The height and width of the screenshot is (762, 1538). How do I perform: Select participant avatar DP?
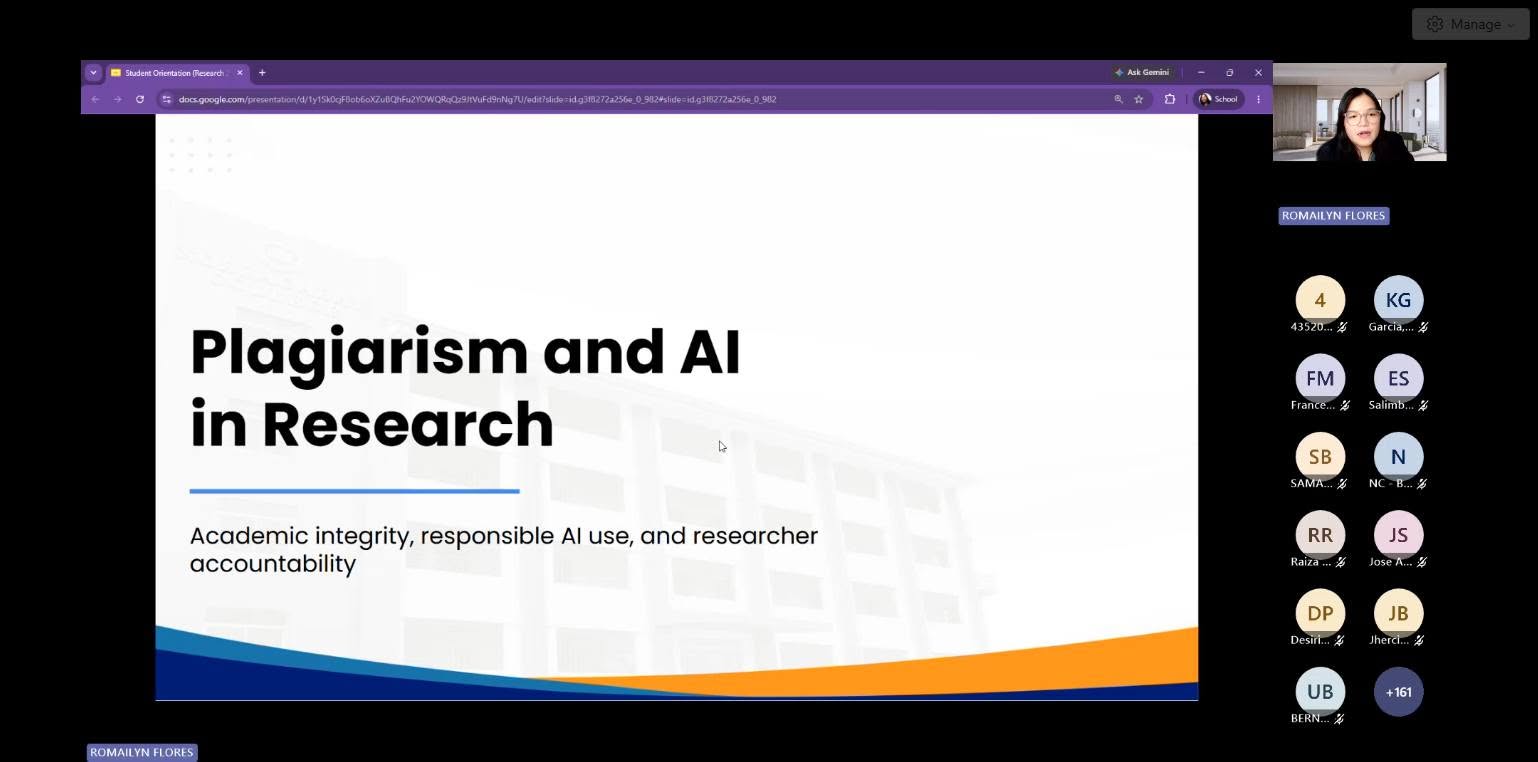point(1320,613)
